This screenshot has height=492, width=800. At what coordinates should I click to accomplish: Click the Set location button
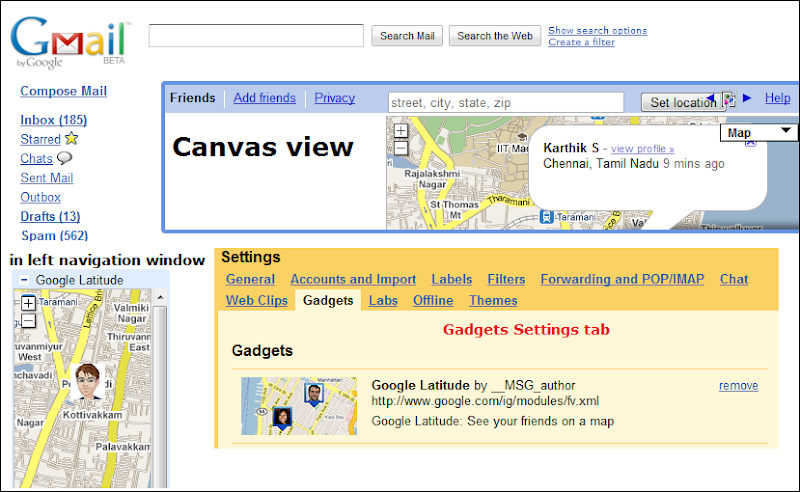click(682, 103)
